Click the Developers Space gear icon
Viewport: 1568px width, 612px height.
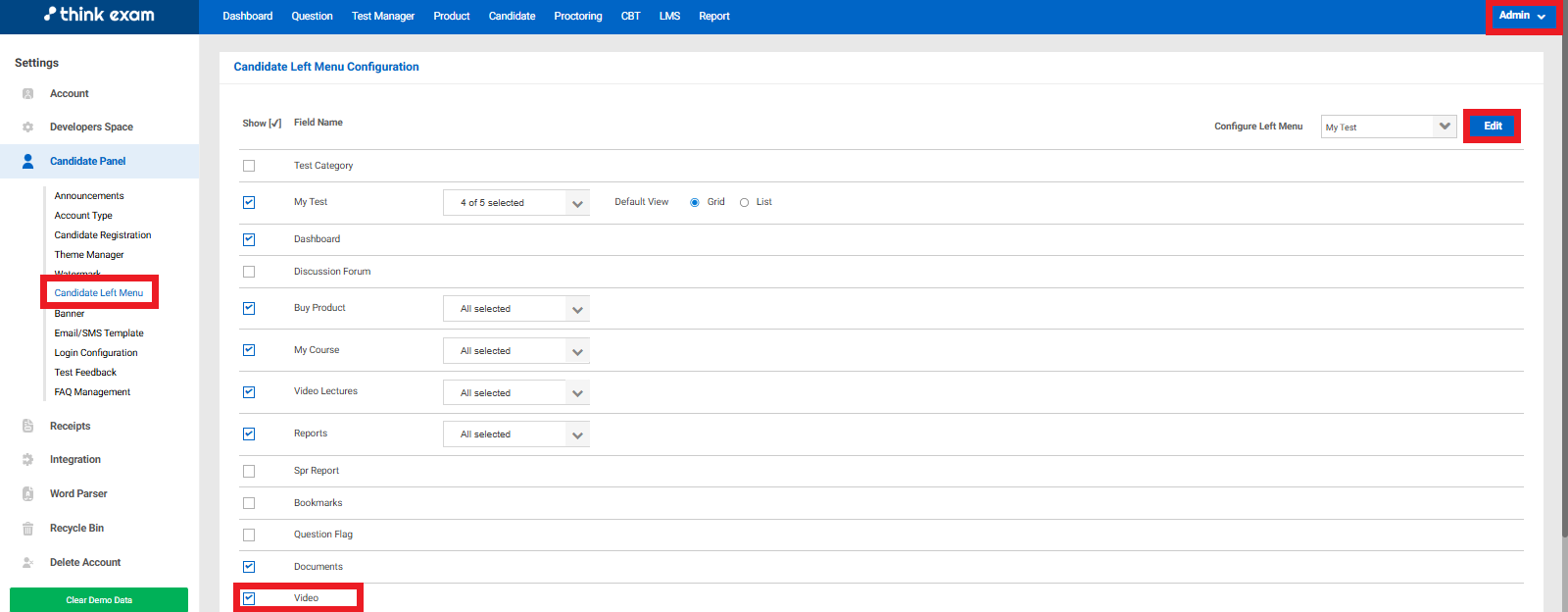[x=27, y=127]
